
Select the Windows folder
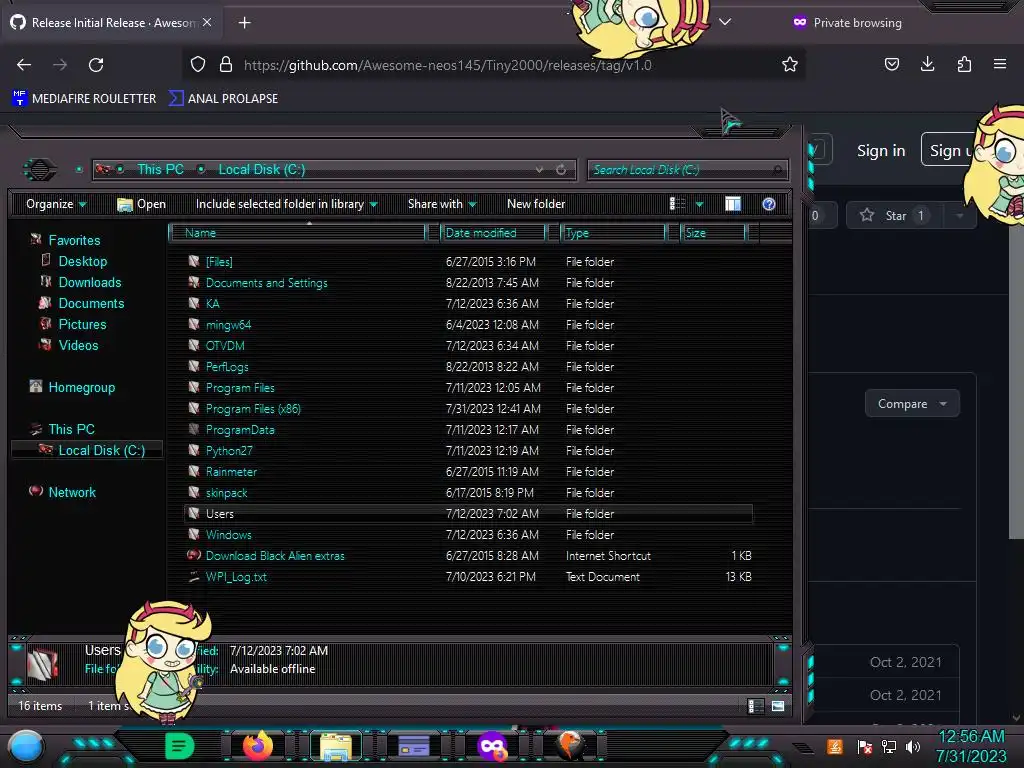(x=229, y=535)
